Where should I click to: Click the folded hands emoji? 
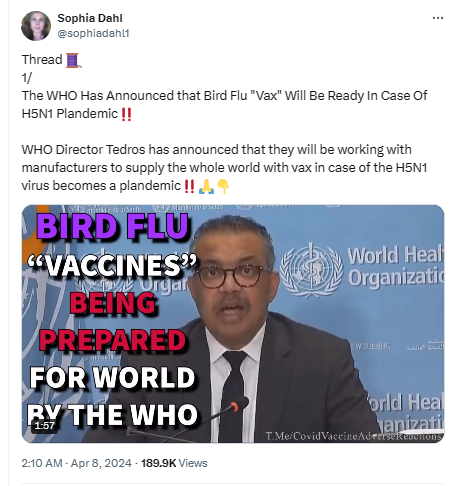pyautogui.click(x=206, y=186)
